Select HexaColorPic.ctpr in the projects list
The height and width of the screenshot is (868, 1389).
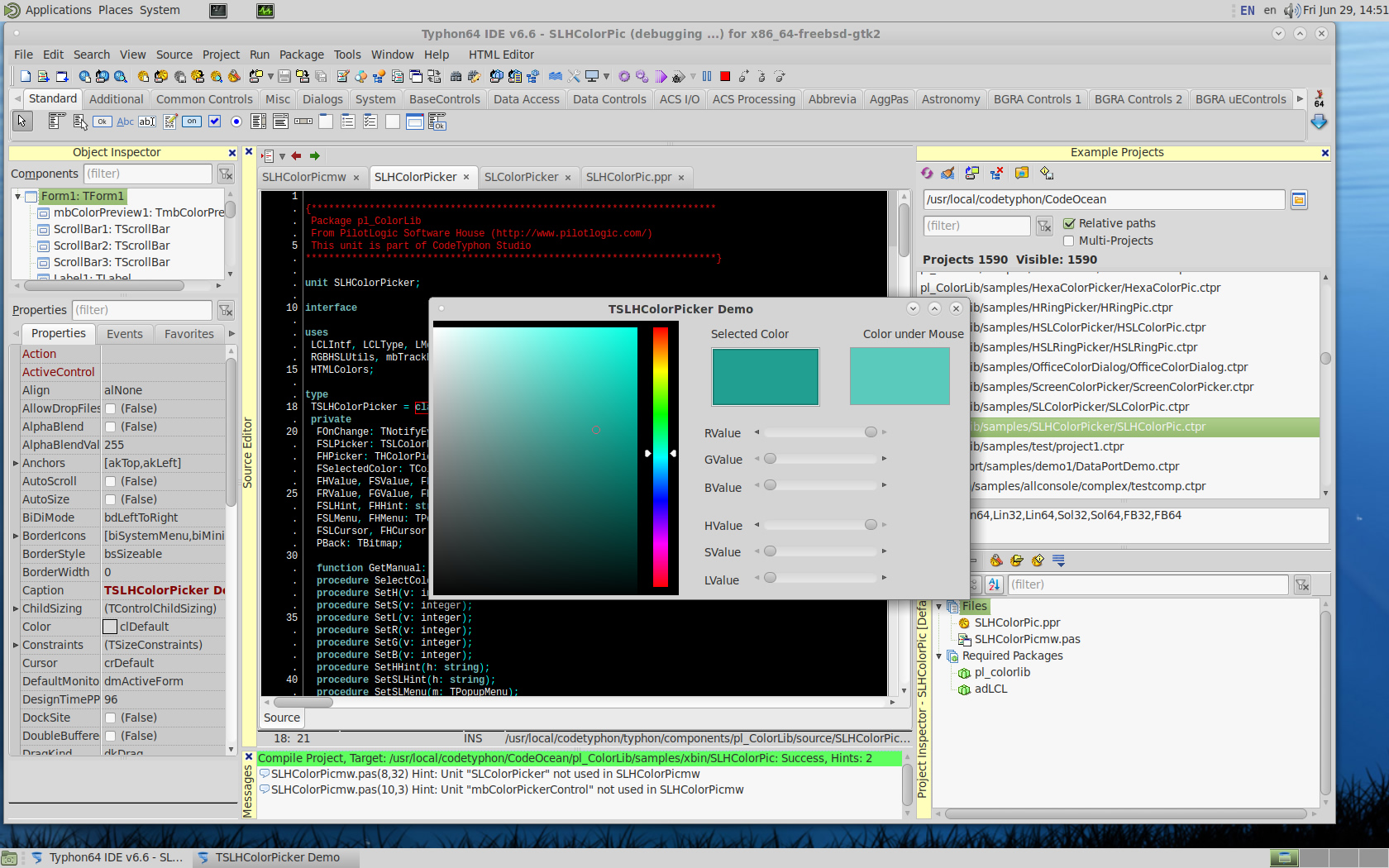tap(1070, 288)
